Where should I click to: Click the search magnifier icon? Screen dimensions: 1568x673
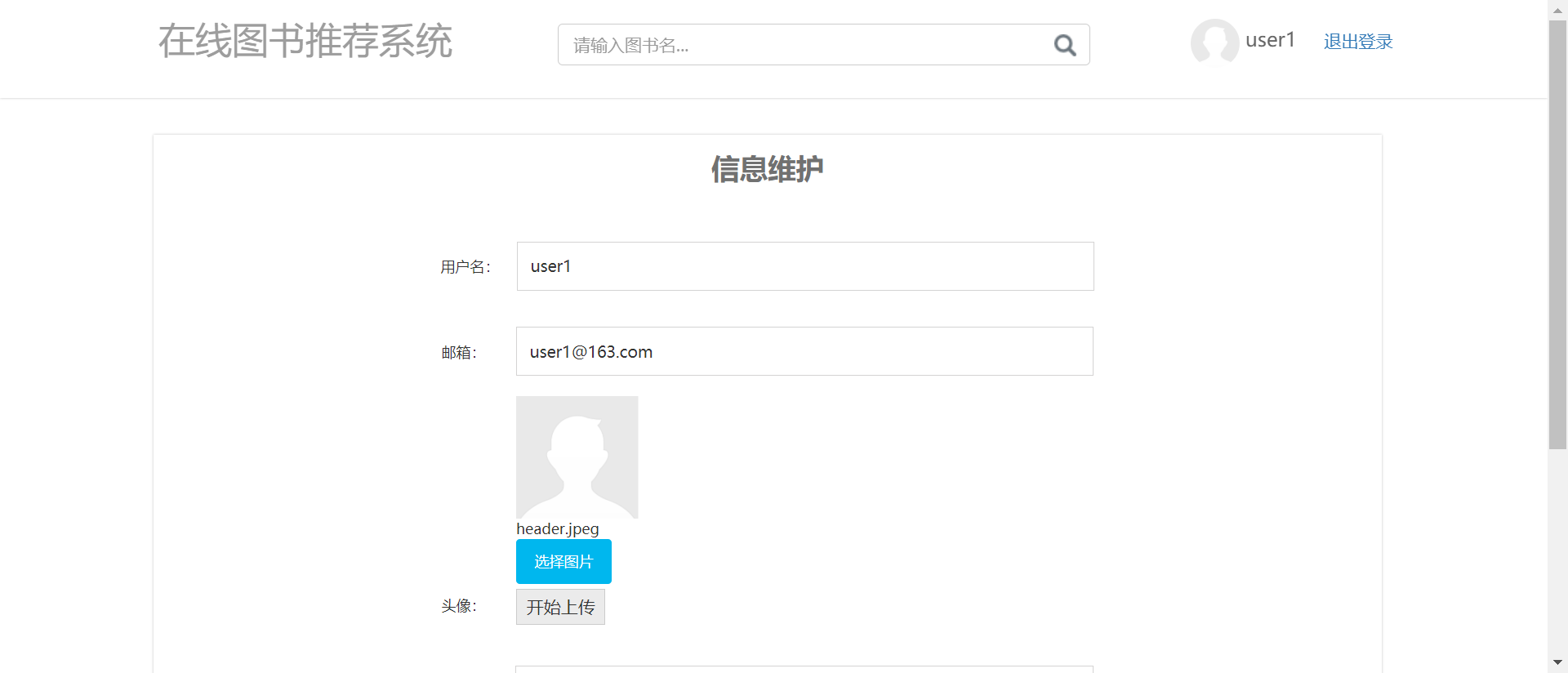[1064, 45]
